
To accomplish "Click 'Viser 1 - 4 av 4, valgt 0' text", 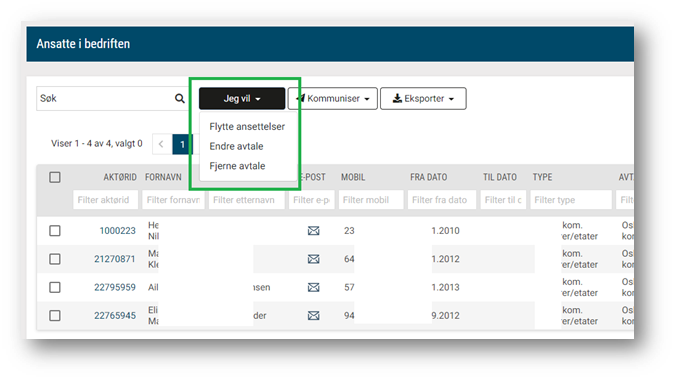I will click(97, 144).
